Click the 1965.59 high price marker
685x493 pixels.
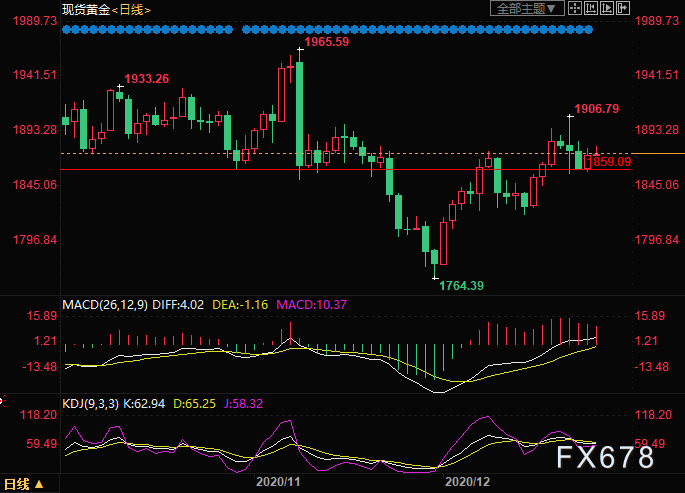(327, 42)
